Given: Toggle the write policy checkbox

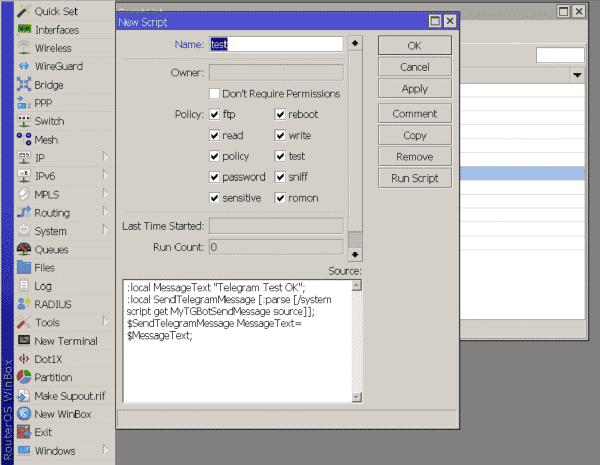Looking at the screenshot, I should 280,135.
